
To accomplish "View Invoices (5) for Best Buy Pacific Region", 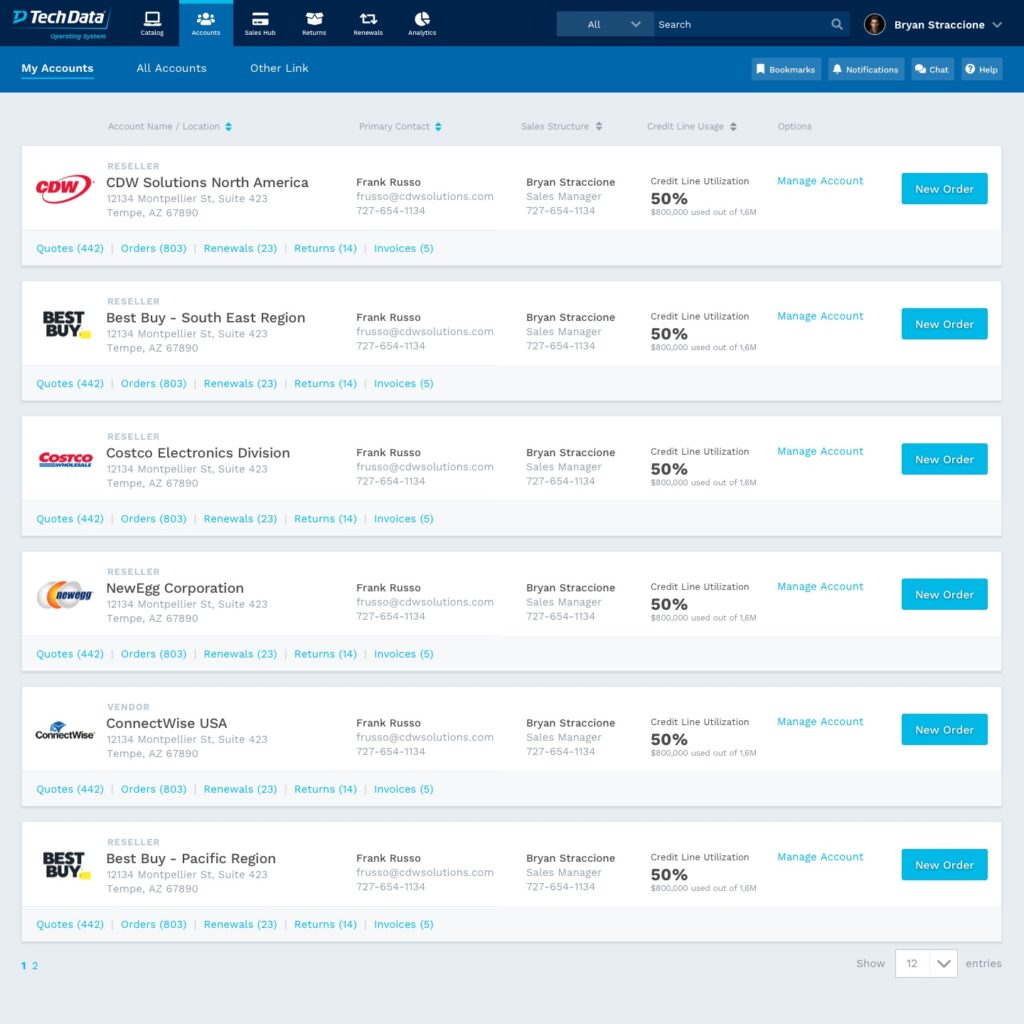I will pyautogui.click(x=404, y=924).
